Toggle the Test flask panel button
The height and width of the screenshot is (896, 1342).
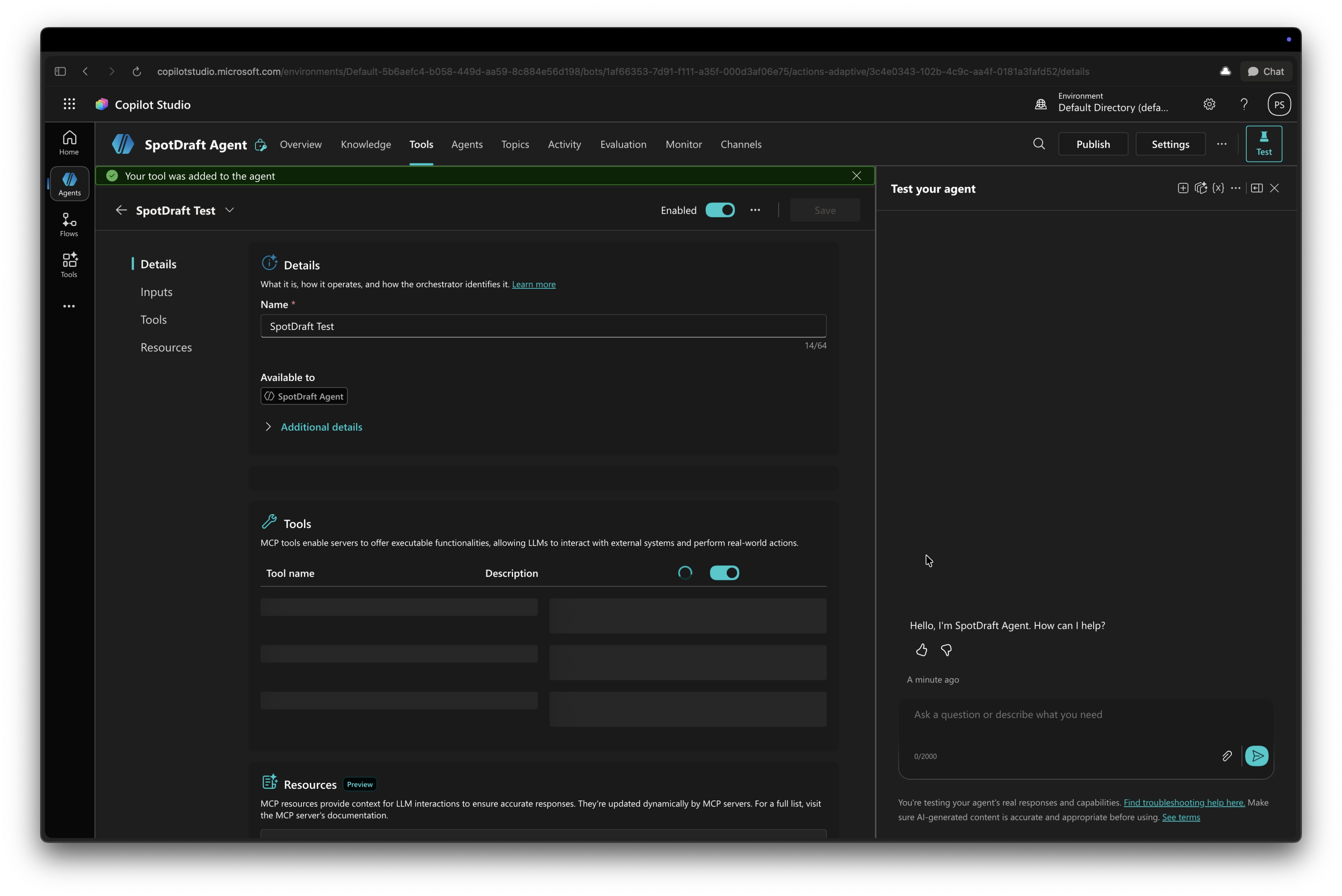(1263, 143)
